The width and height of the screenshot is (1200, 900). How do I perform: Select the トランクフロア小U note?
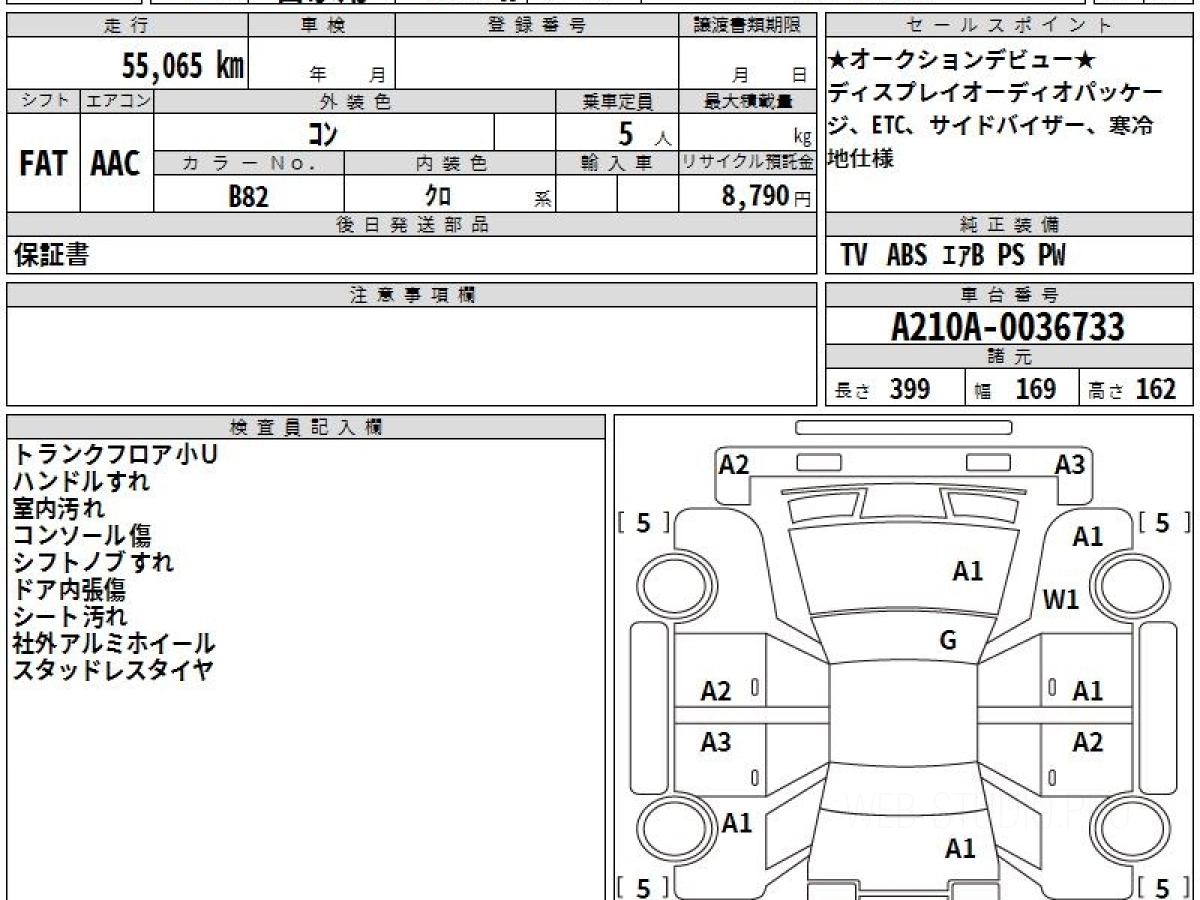(x=115, y=455)
